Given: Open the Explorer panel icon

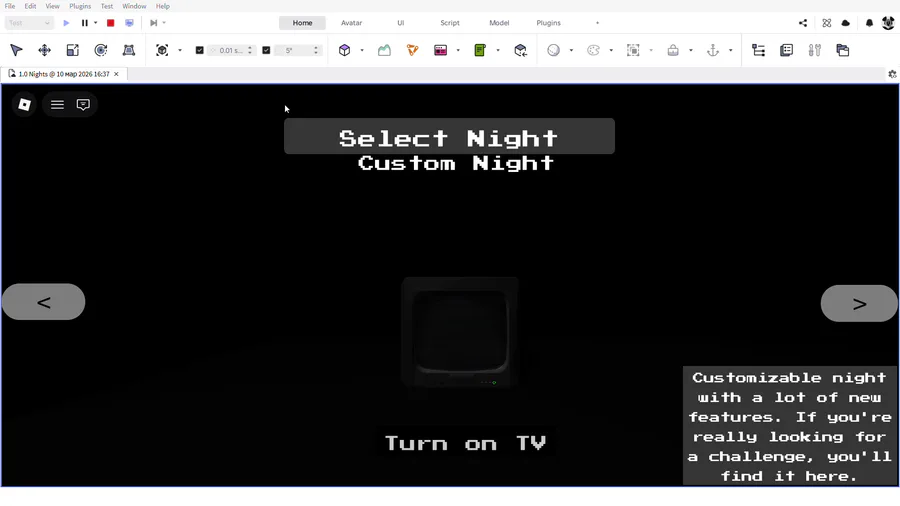Looking at the screenshot, I should click(758, 50).
